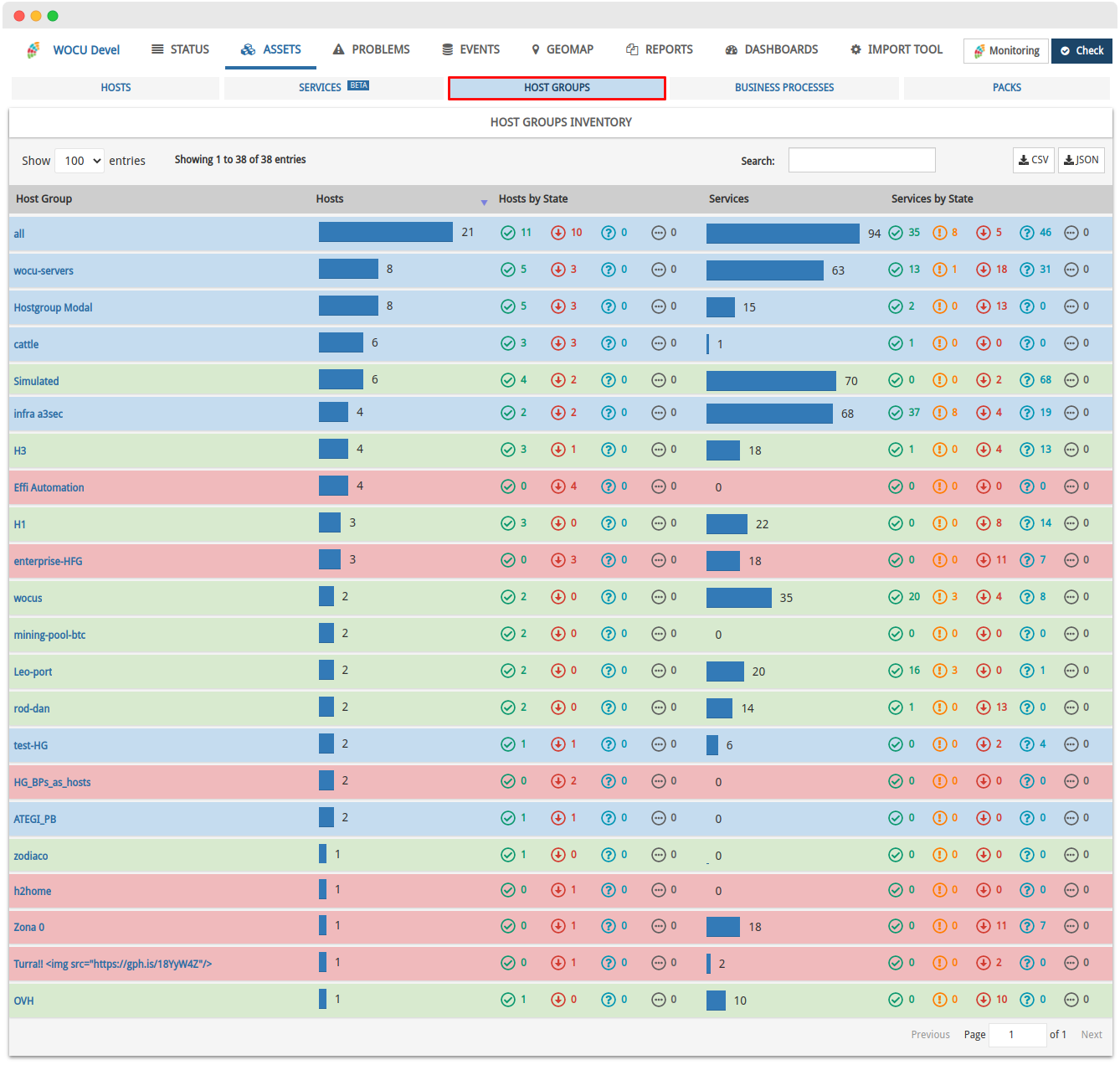Focus the Search input field

861,160
